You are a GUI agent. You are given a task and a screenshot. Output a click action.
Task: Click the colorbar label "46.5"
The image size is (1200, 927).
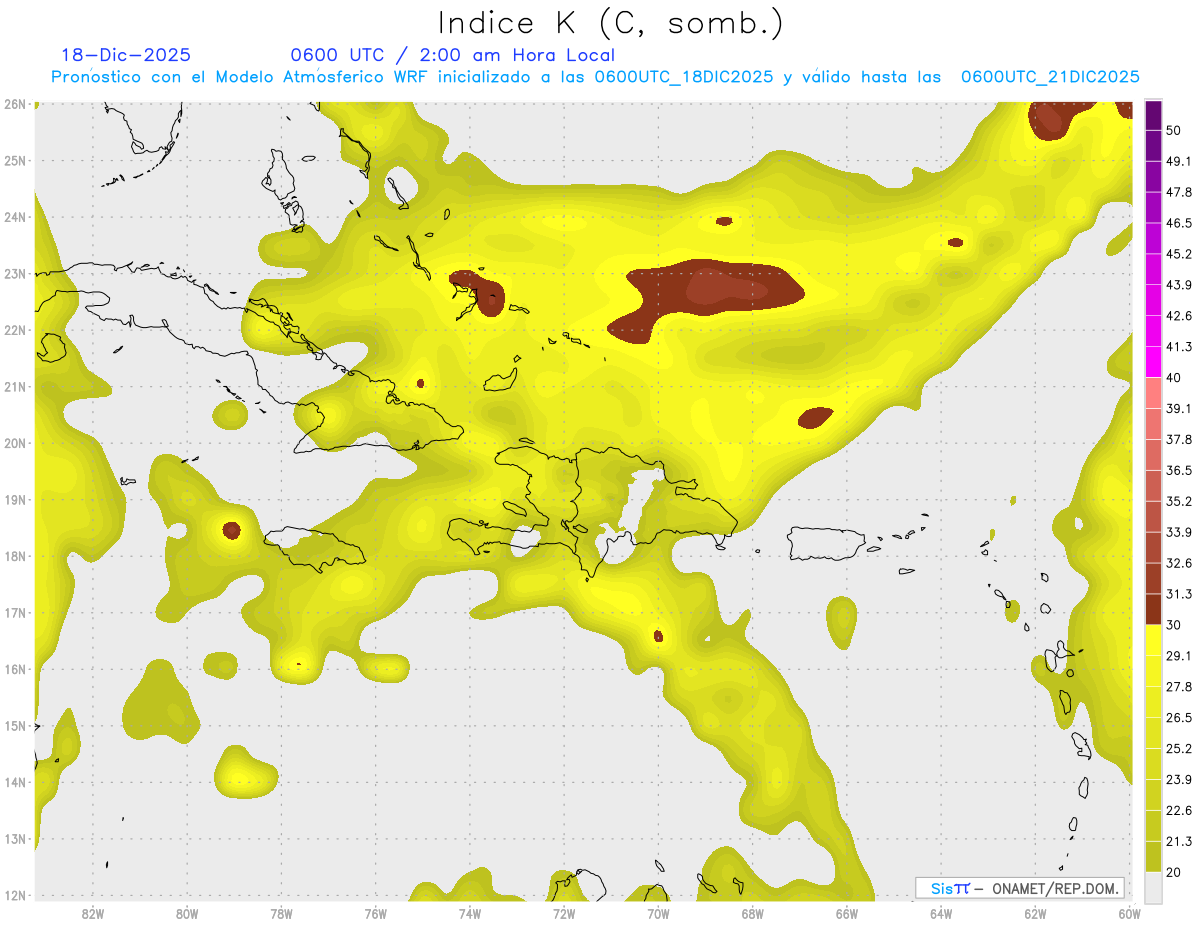1178,223
